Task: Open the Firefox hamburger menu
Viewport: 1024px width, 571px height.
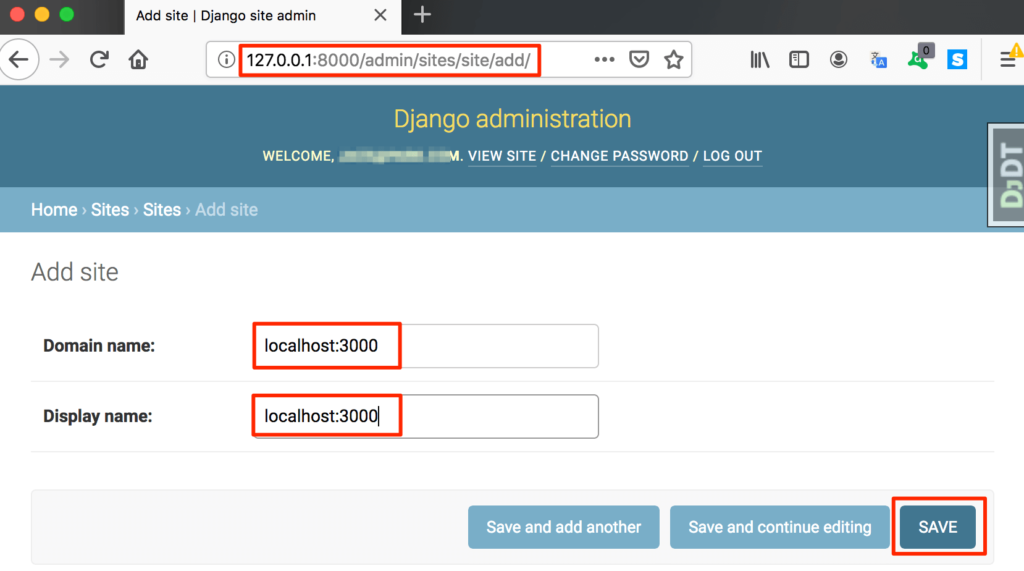Action: [1008, 59]
